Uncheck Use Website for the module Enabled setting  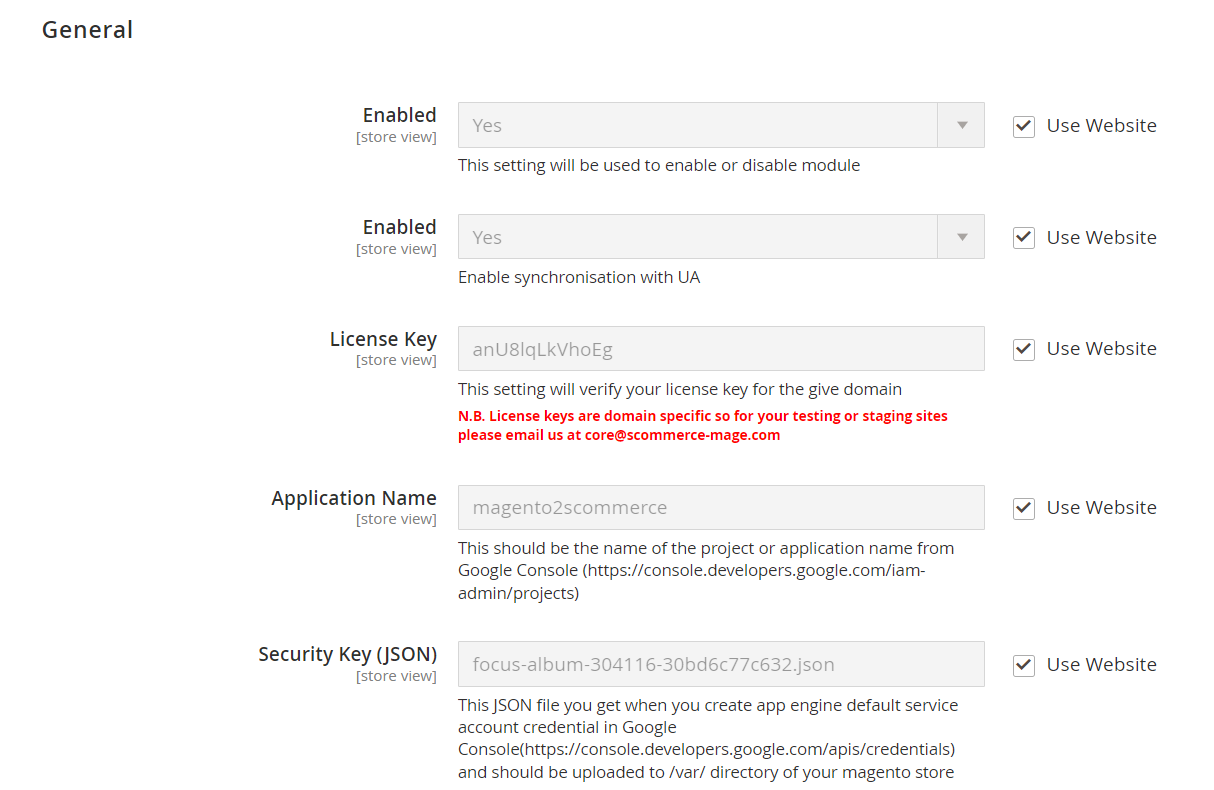[1024, 126]
